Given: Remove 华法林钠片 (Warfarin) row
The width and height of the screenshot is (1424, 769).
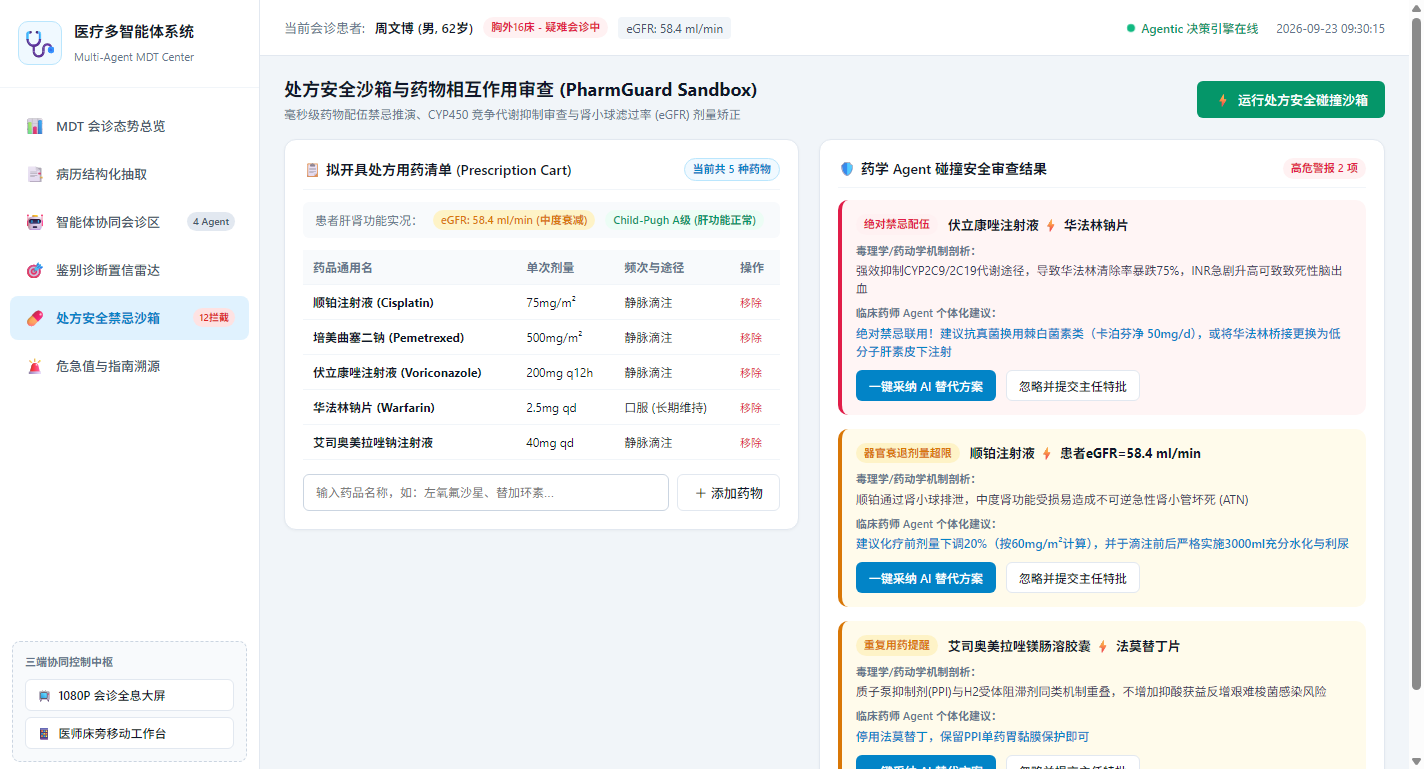Looking at the screenshot, I should 751,408.
